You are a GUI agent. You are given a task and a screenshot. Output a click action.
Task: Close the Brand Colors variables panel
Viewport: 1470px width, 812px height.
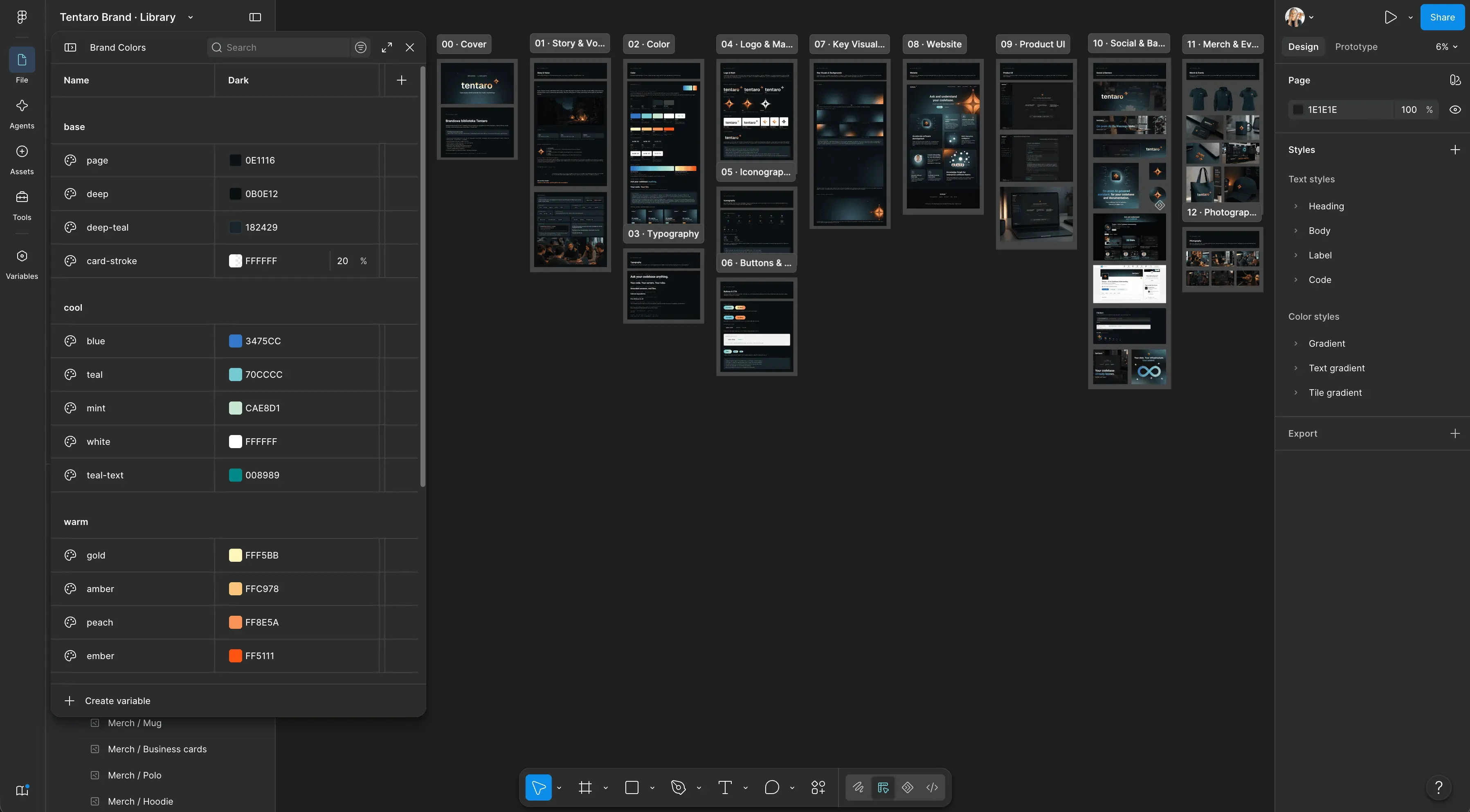click(410, 47)
